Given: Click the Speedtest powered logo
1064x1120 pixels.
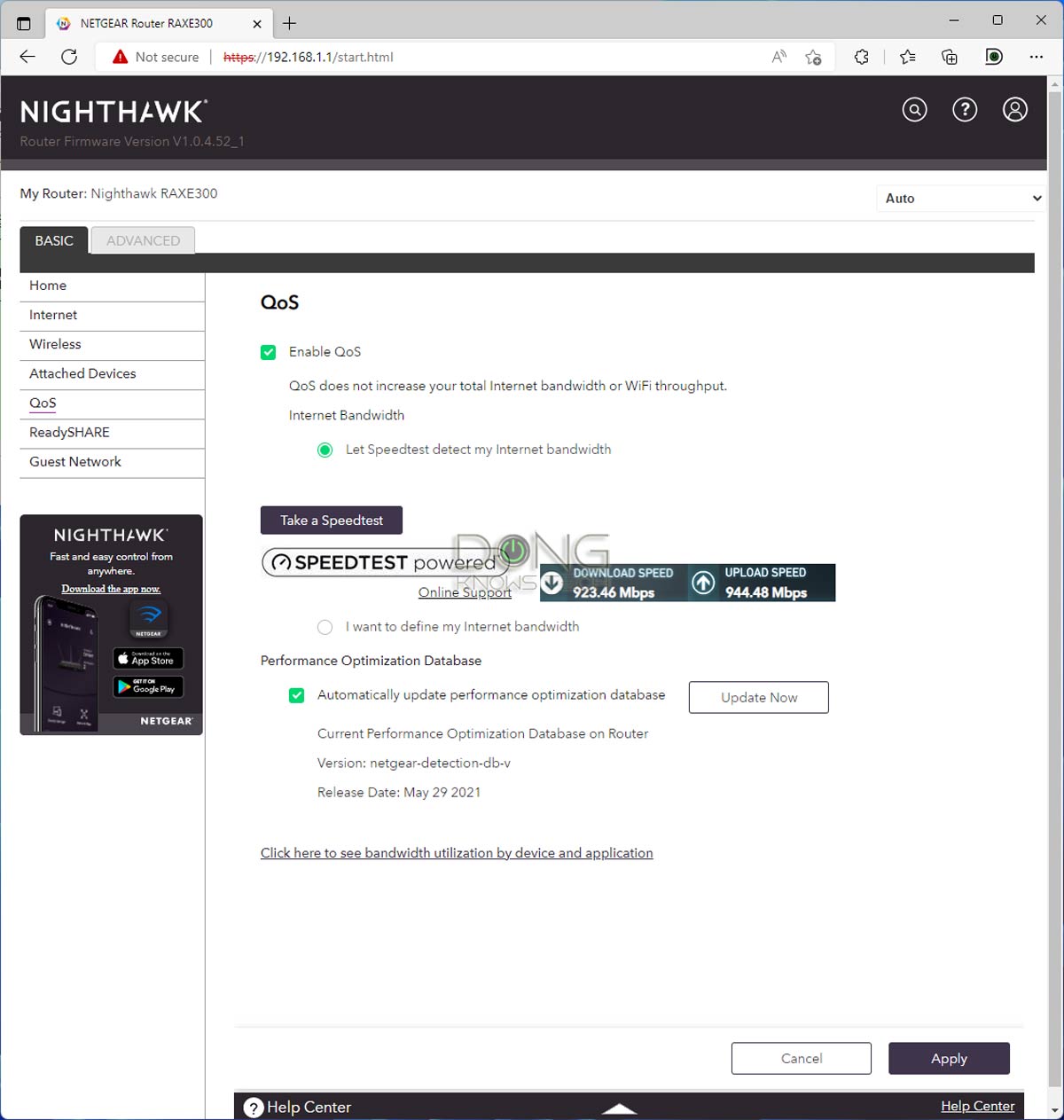Looking at the screenshot, I should 386,562.
